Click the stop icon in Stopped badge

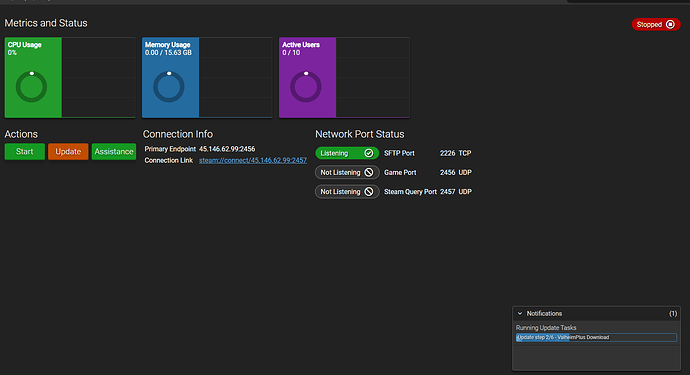click(670, 24)
